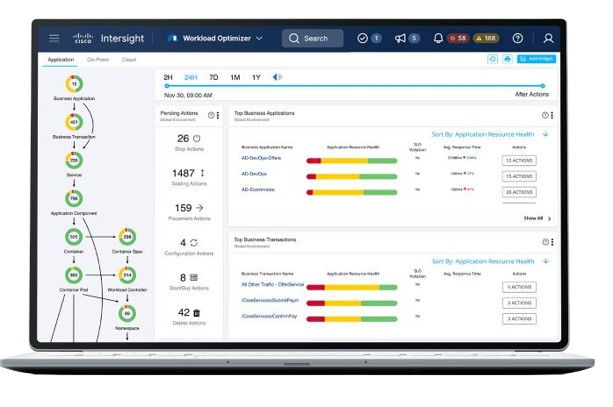The image size is (613, 407).
Task: Click the Top Business Applications clock icon
Action: pos(545,115)
